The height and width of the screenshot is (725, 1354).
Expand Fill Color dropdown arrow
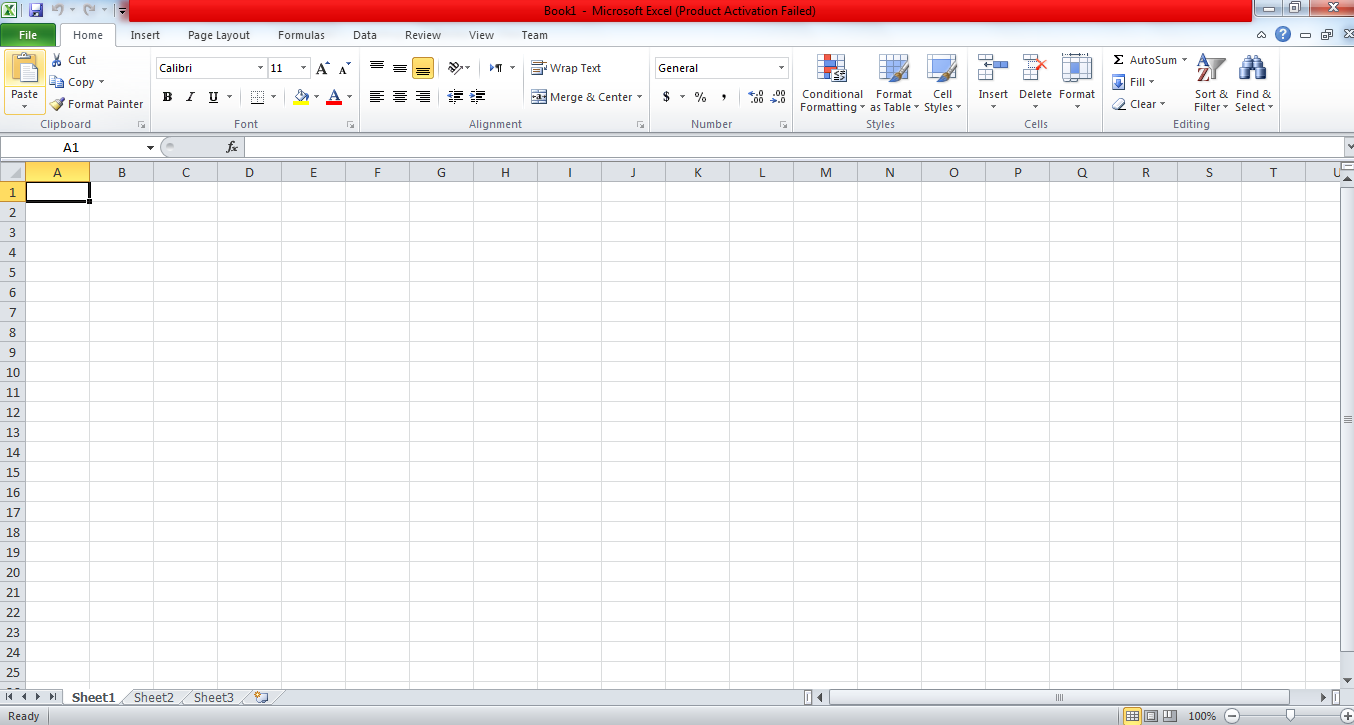[317, 97]
